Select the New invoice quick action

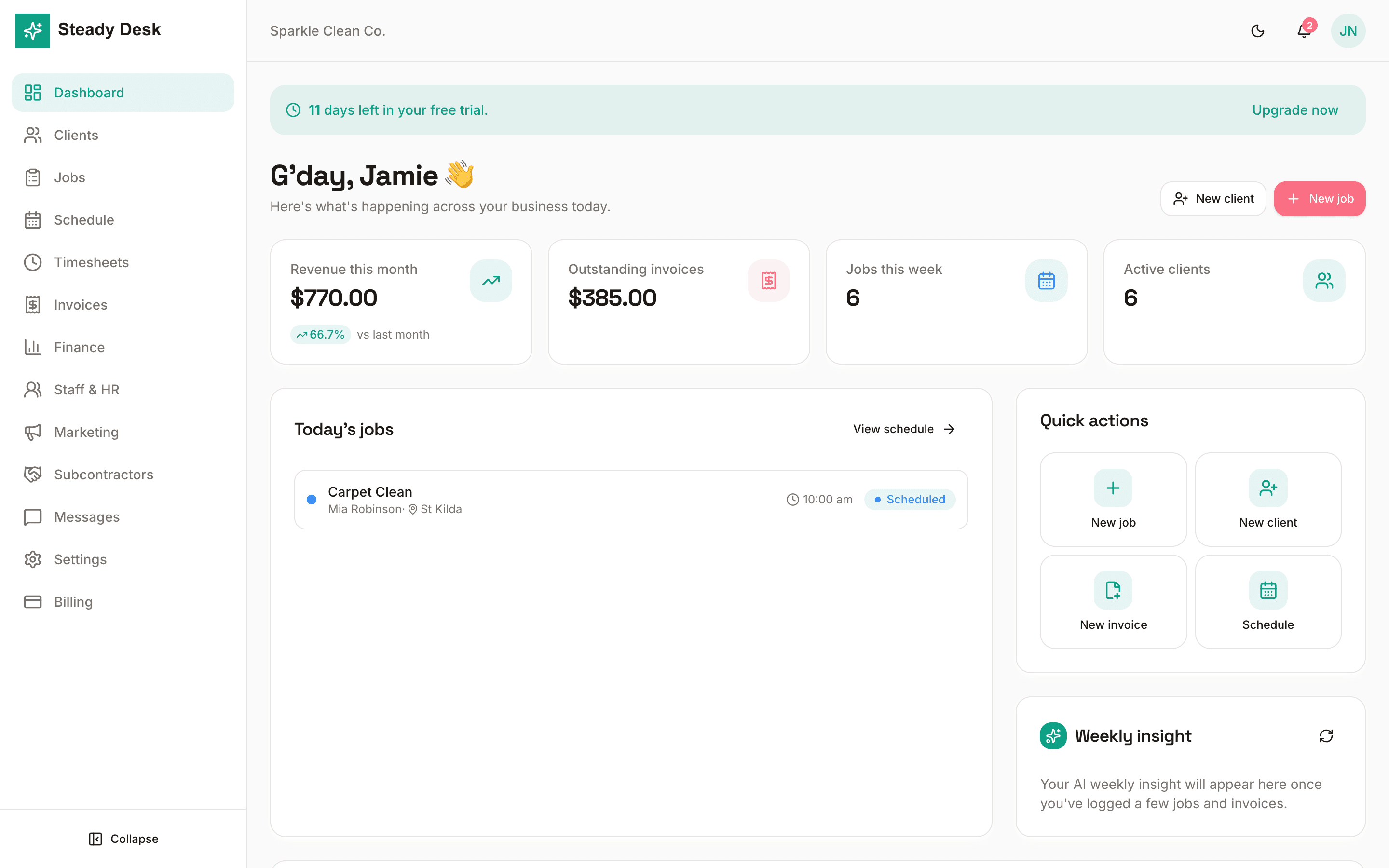pos(1113,602)
